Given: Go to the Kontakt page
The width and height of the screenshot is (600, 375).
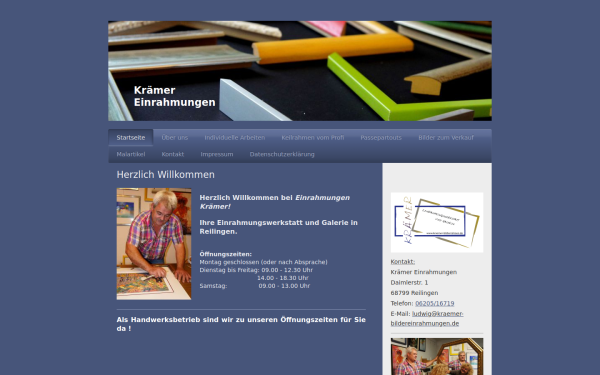Looking at the screenshot, I should click(173, 154).
